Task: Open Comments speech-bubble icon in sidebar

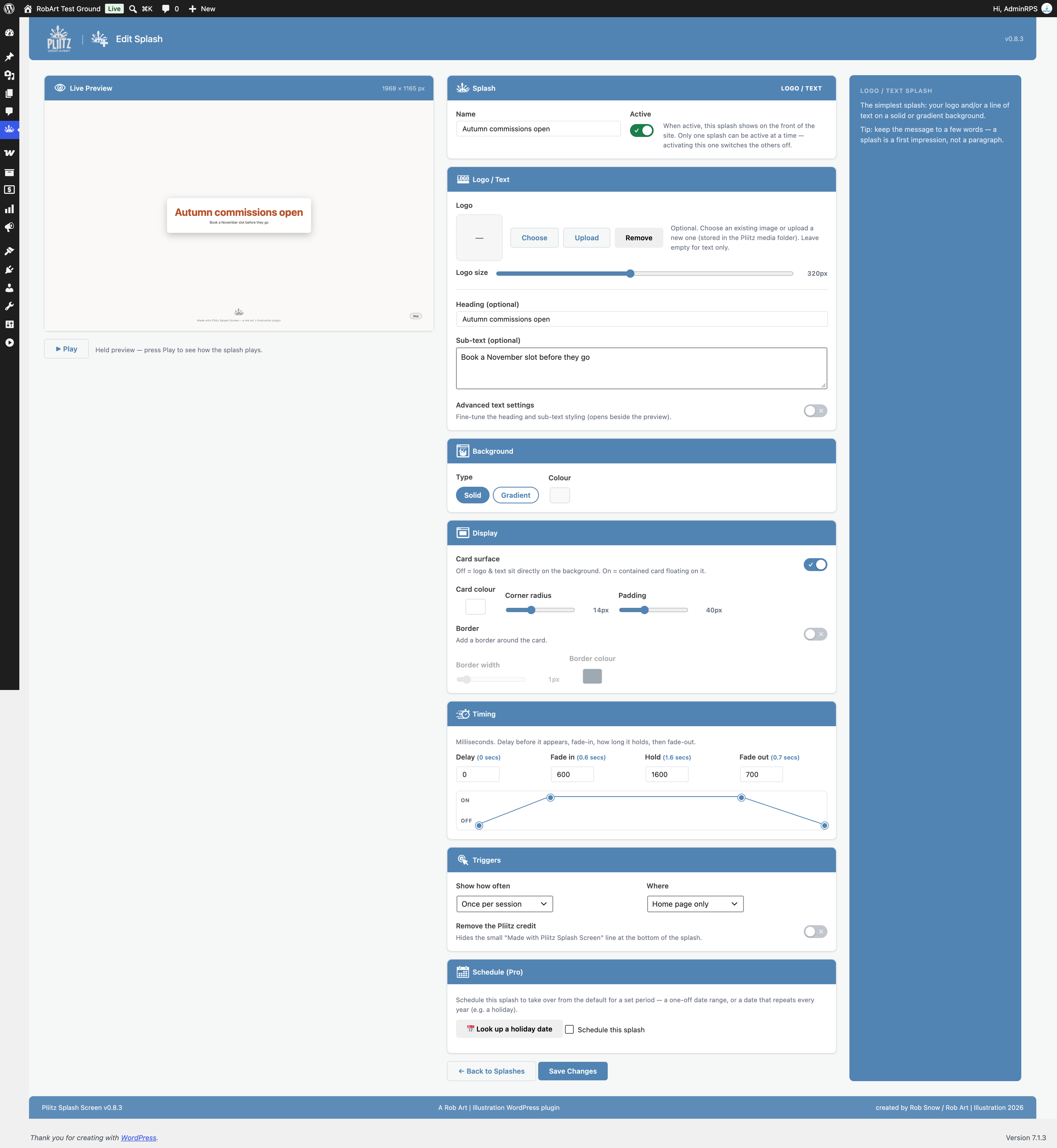Action: pos(9,111)
